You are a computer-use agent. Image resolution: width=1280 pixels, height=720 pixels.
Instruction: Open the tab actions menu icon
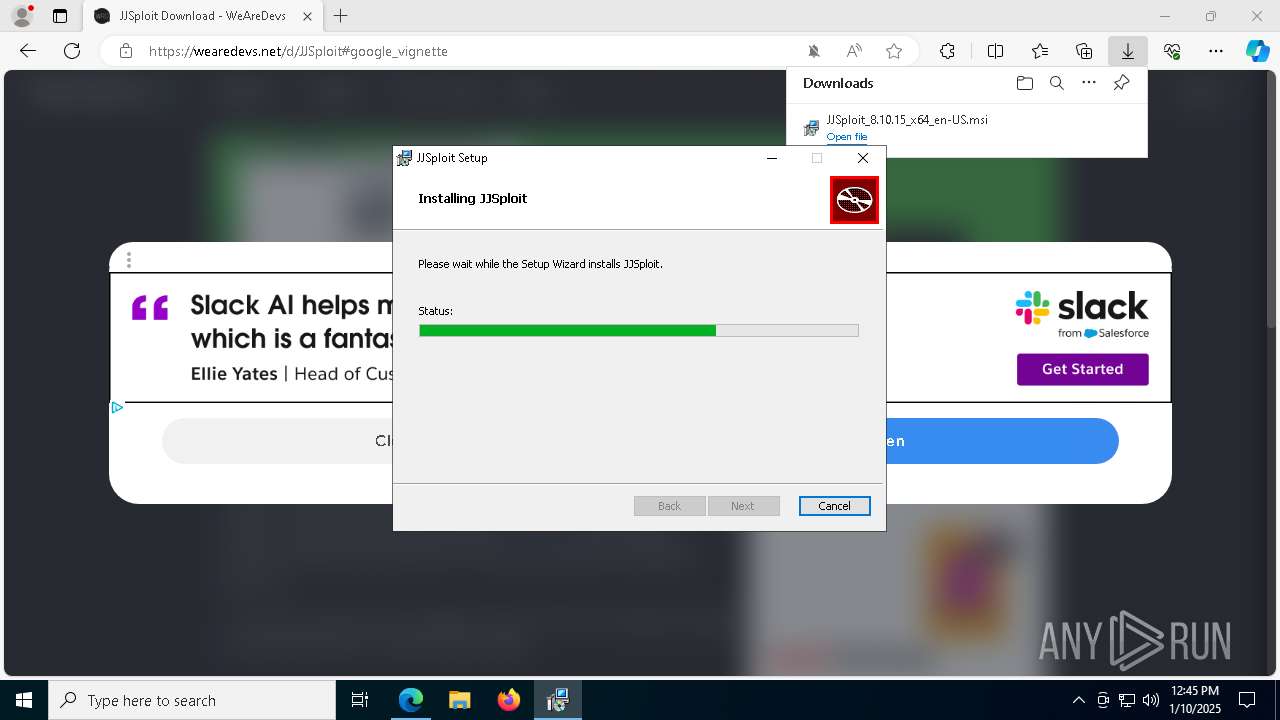coord(60,16)
